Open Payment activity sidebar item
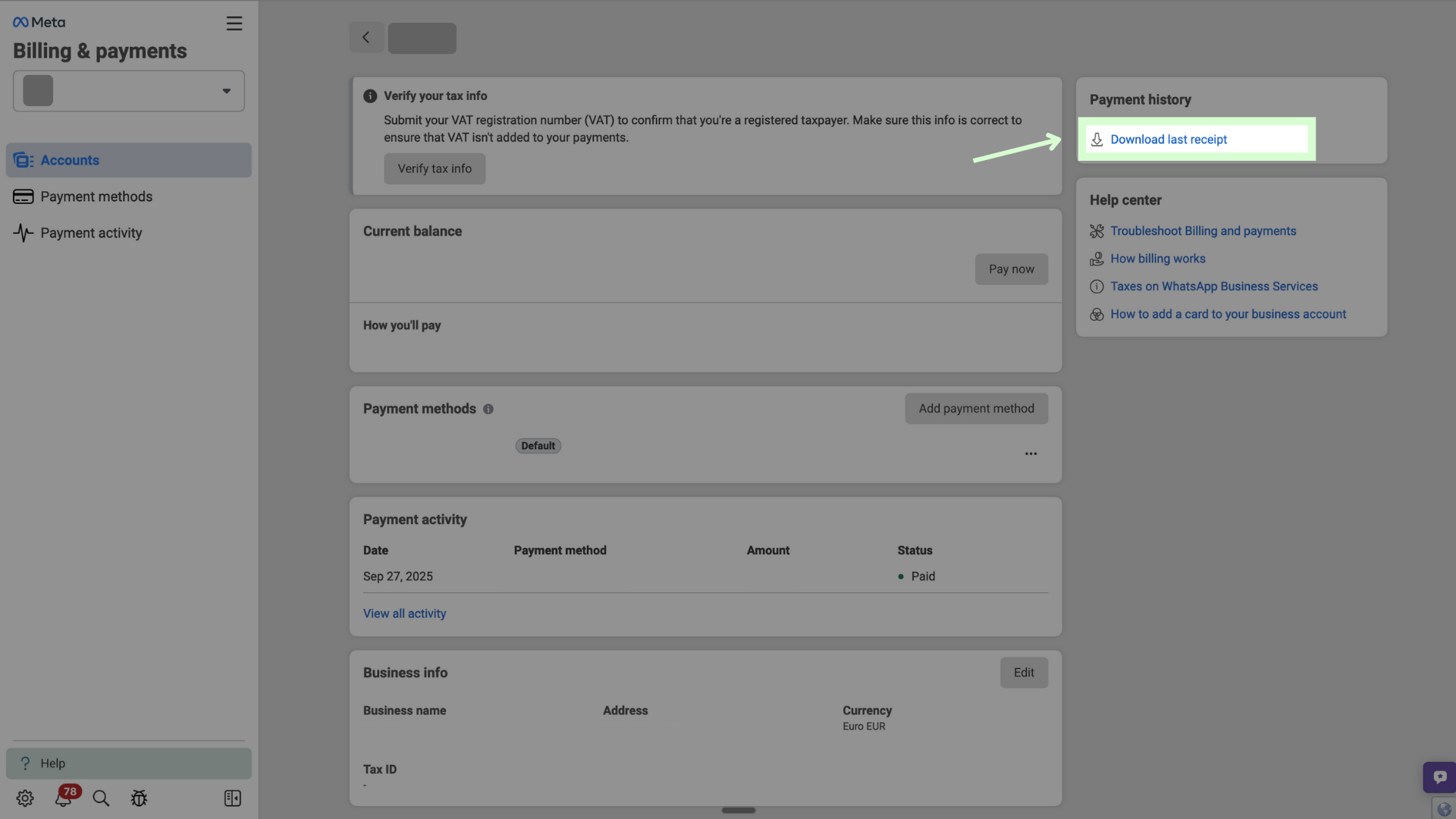The image size is (1456, 819). click(x=91, y=234)
